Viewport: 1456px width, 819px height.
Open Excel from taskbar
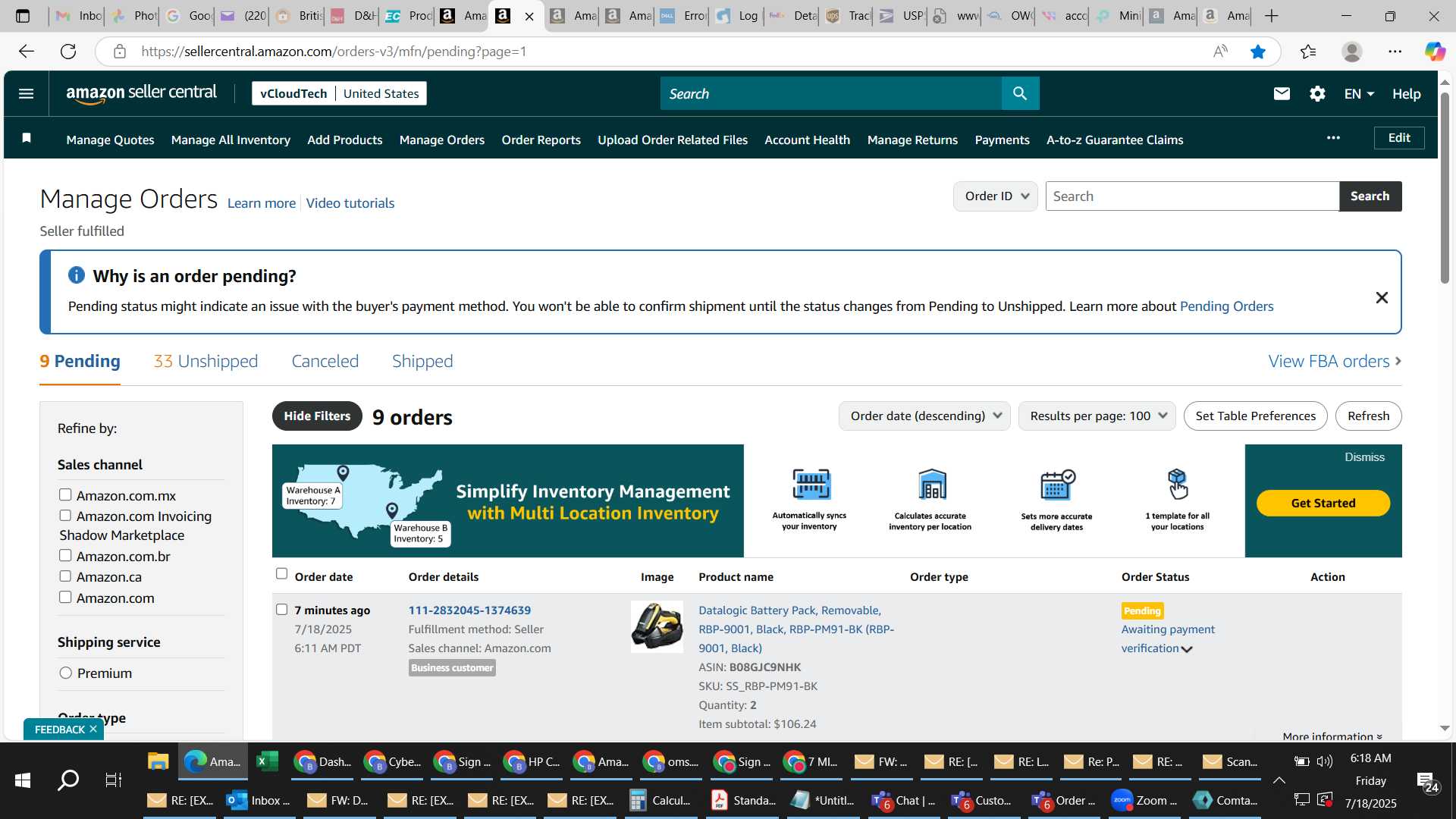tap(267, 761)
